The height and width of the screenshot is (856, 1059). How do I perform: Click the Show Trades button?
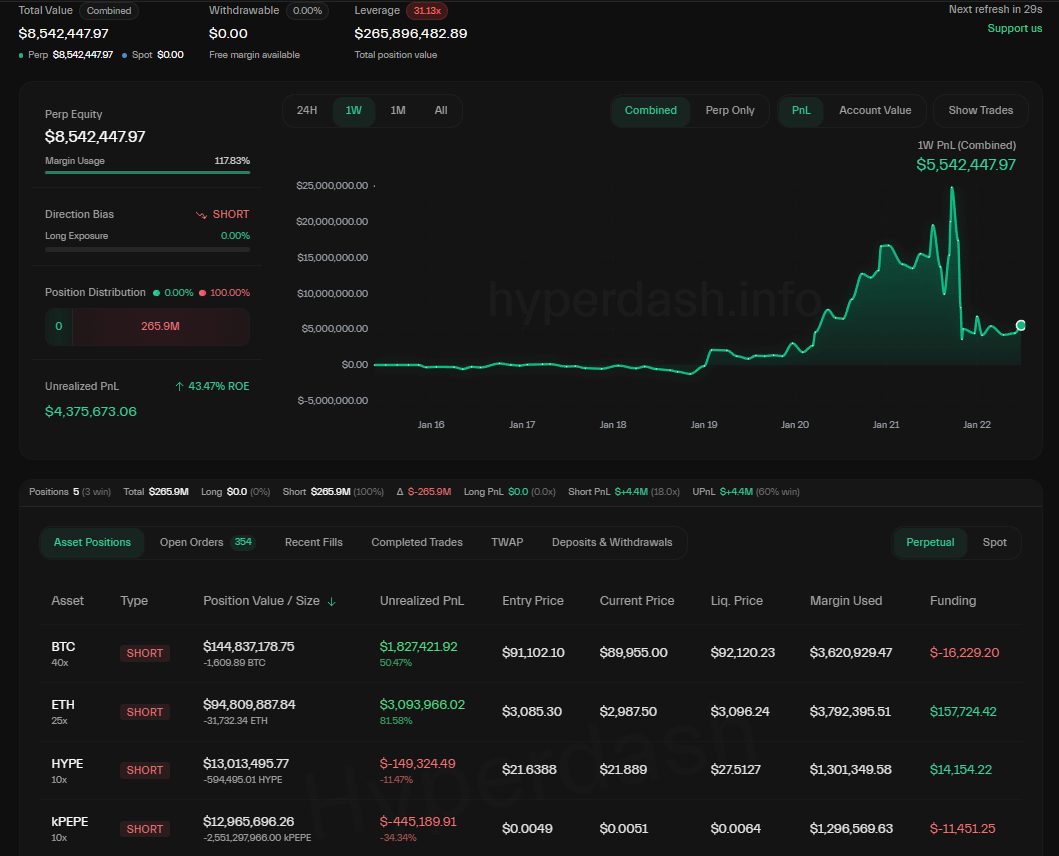click(981, 110)
